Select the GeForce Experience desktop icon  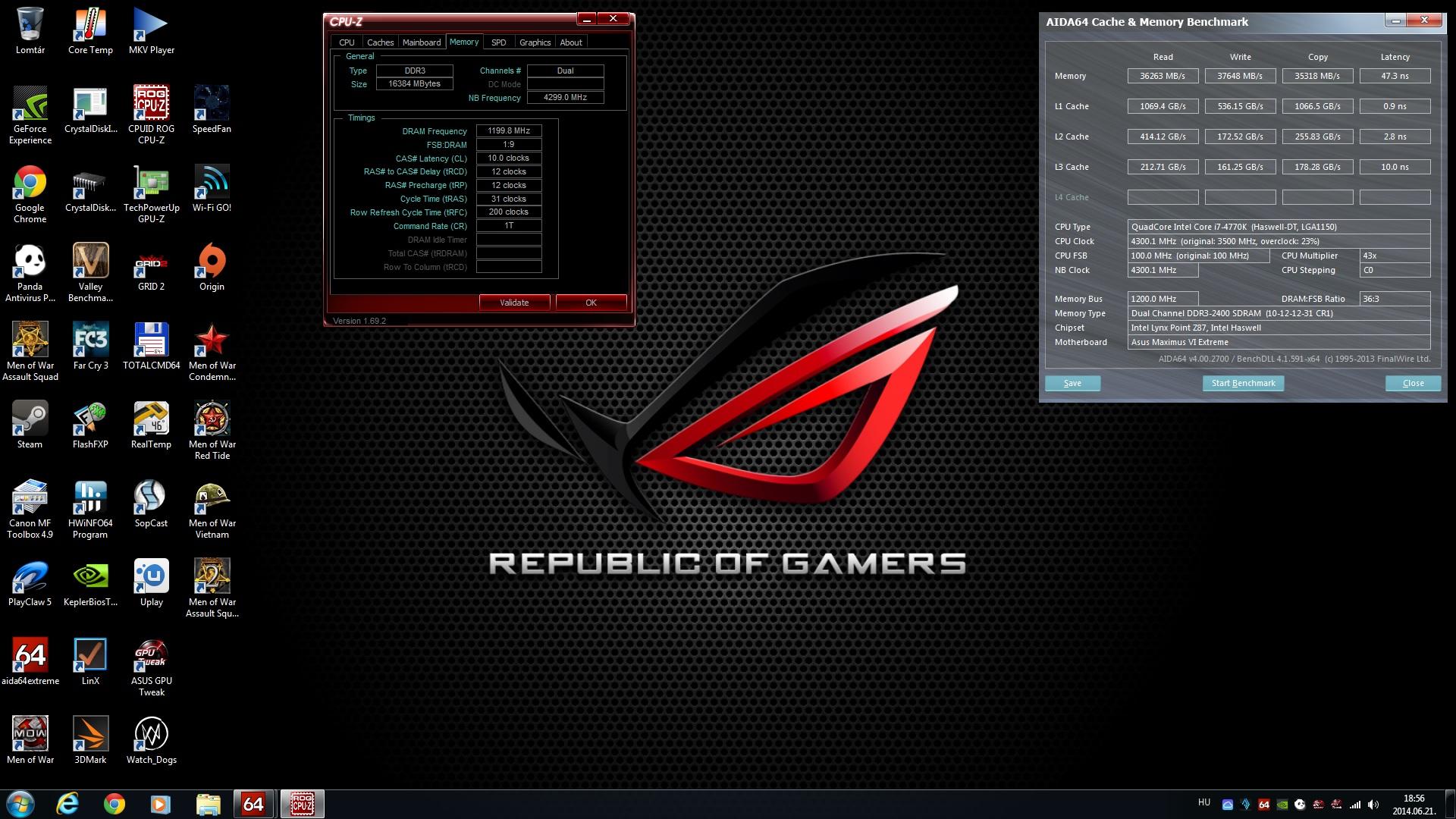30,115
